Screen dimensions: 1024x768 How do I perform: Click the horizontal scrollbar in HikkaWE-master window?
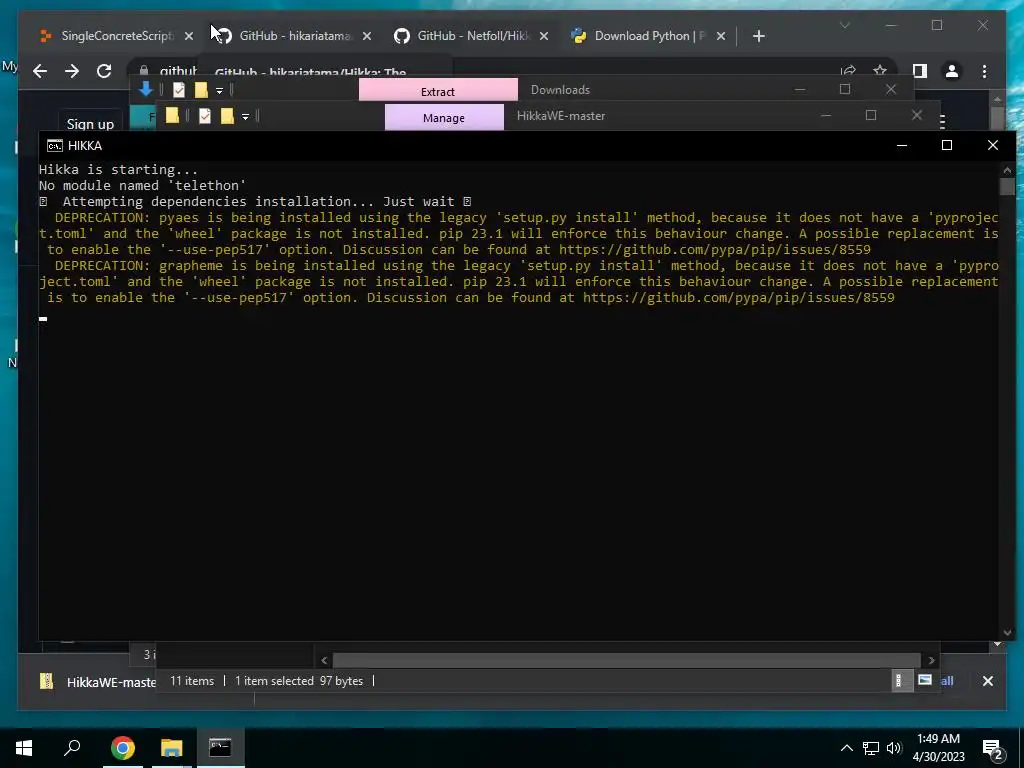[626, 660]
